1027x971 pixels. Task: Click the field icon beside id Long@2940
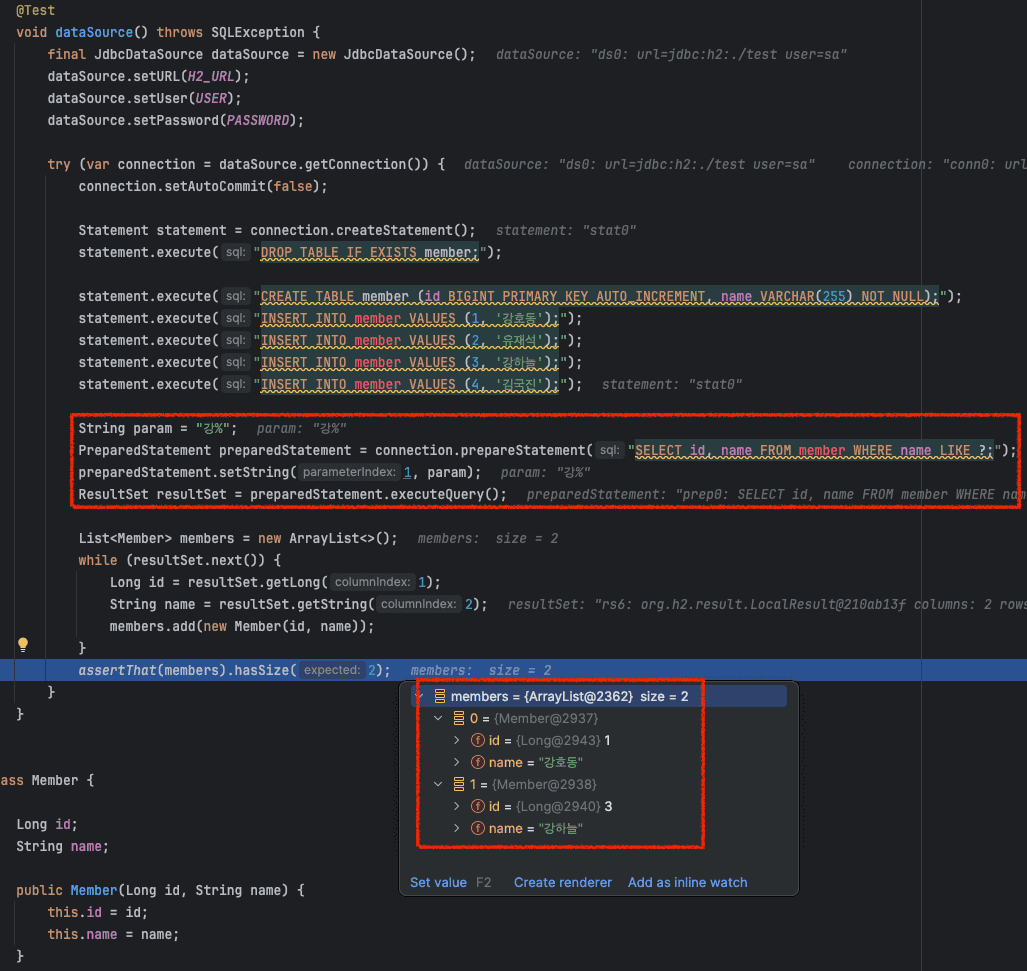point(478,807)
